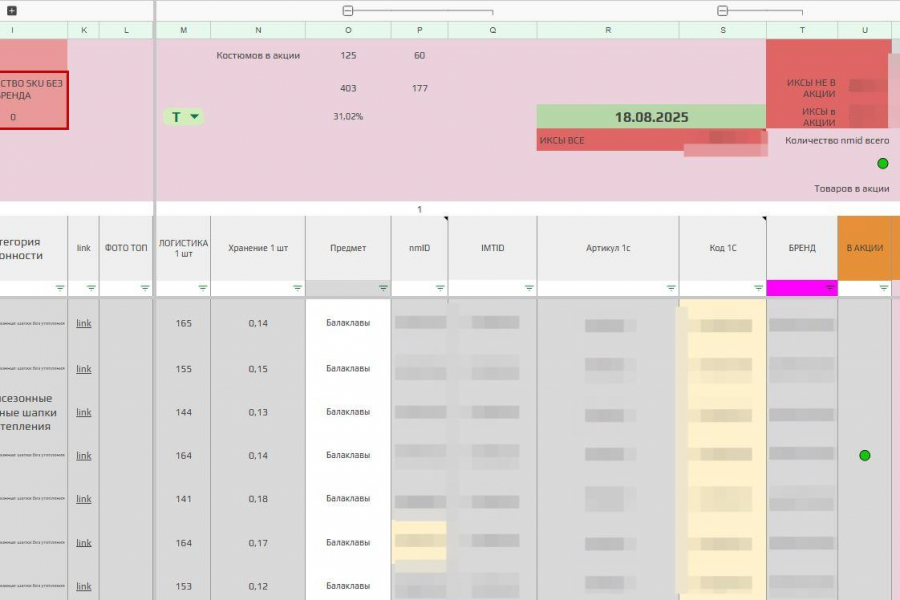Select the БРЕНД header cell
Image resolution: width=900 pixels, height=600 pixels.
point(802,248)
